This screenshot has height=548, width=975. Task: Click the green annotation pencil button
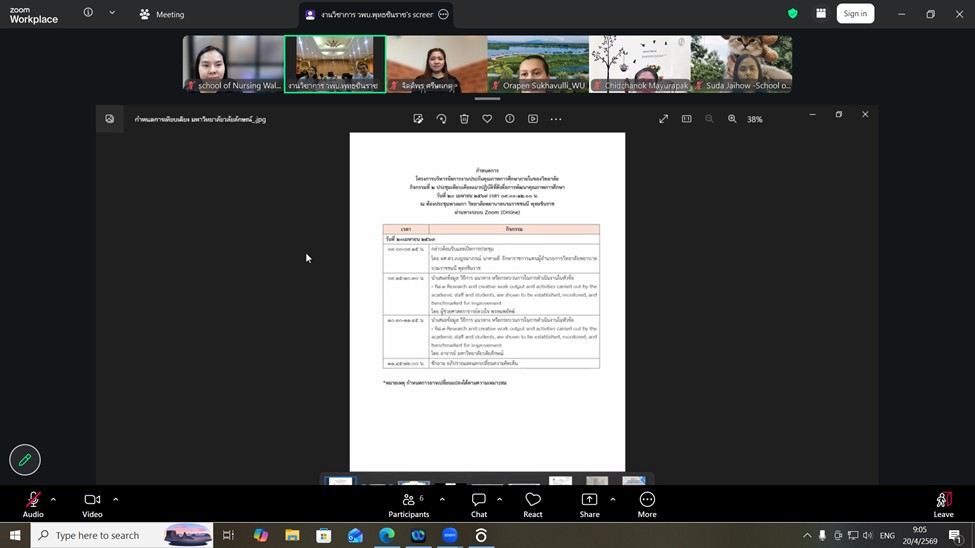coord(25,460)
